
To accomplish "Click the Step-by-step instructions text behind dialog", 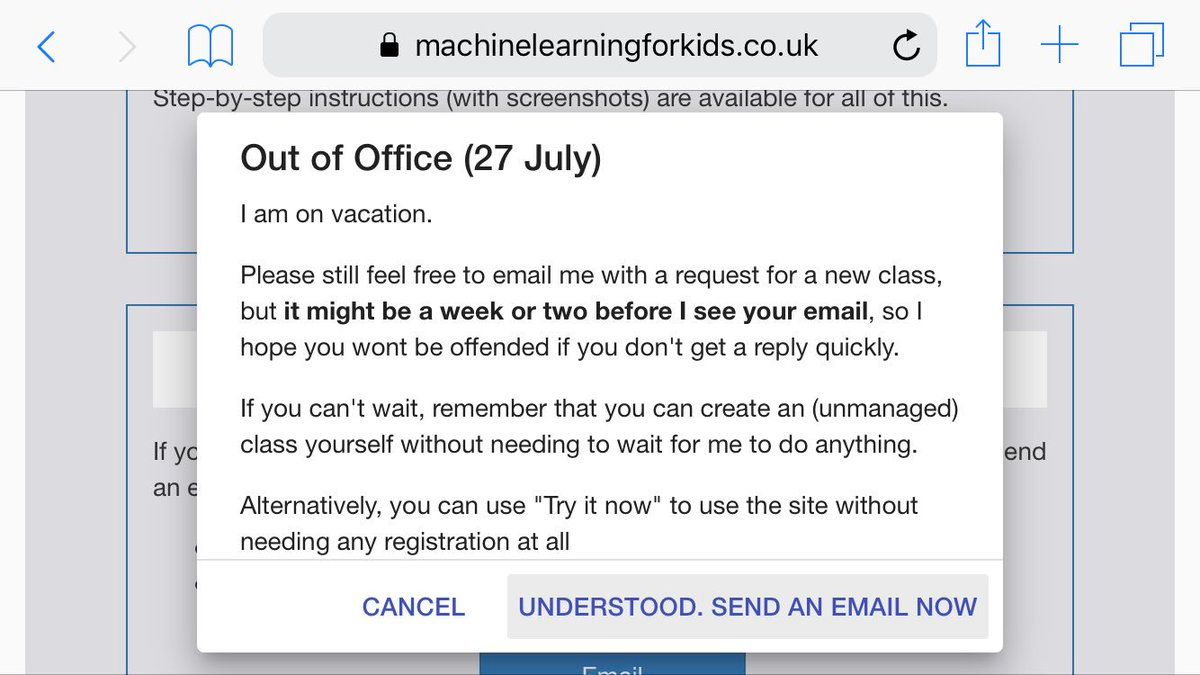I will coord(550,100).
